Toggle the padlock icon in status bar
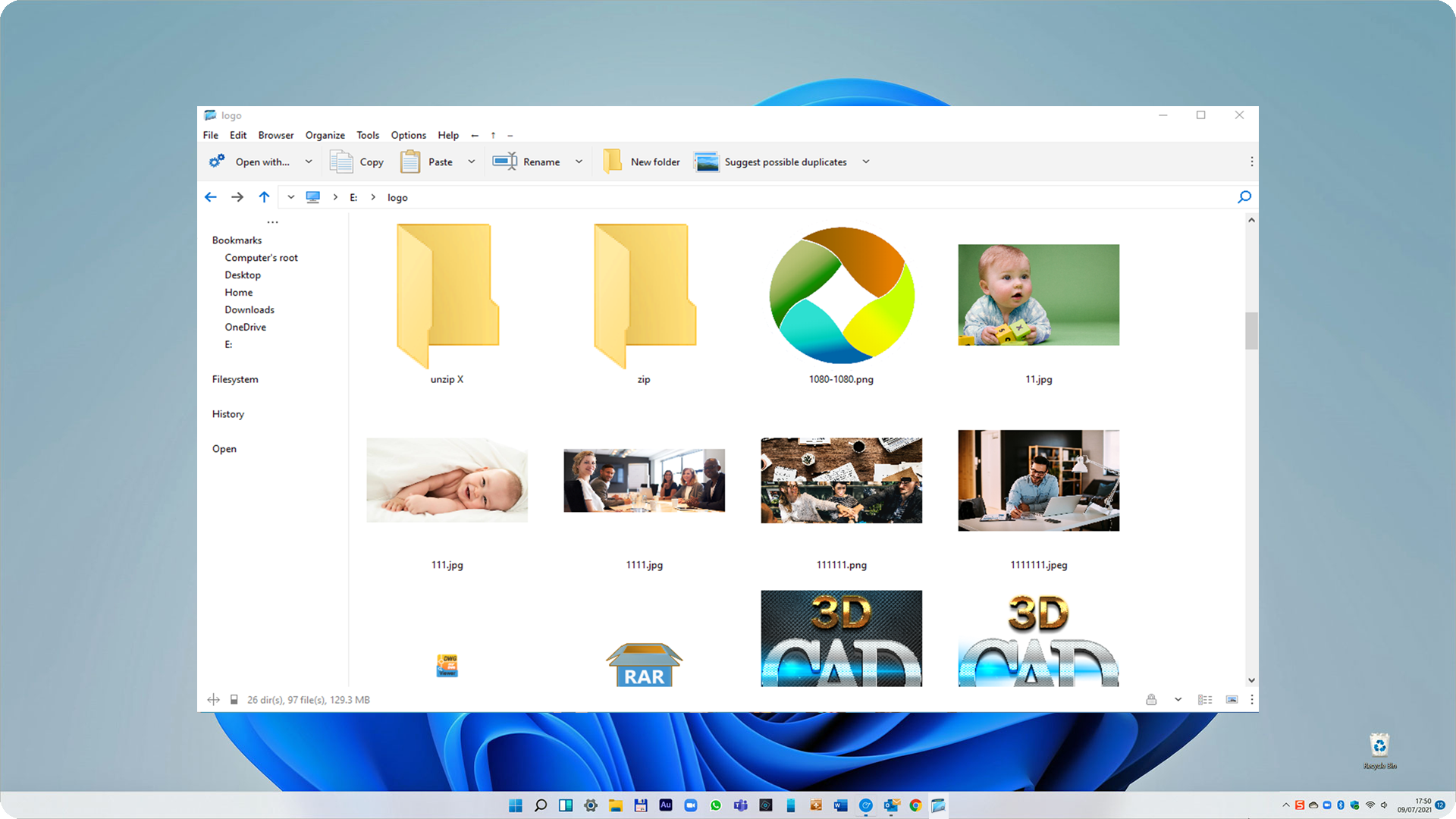This screenshot has height=819, width=1456. pyautogui.click(x=1151, y=699)
